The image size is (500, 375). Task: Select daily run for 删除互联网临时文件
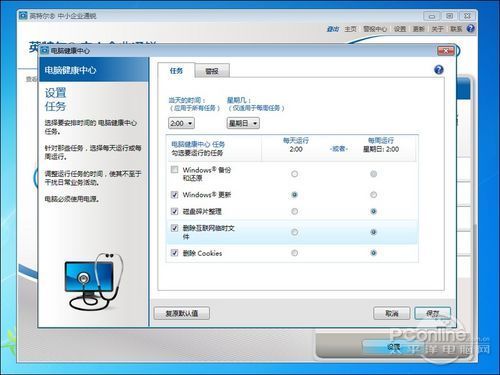[294, 232]
